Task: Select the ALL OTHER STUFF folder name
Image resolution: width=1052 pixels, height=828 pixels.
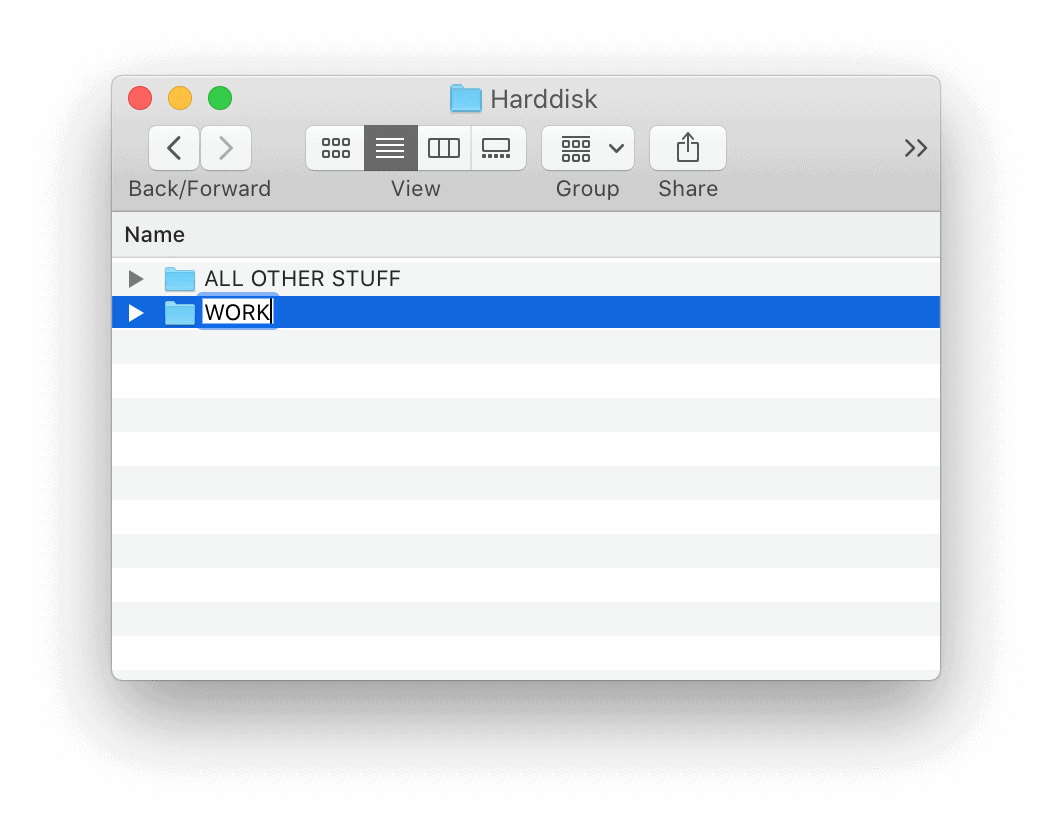Action: [303, 278]
